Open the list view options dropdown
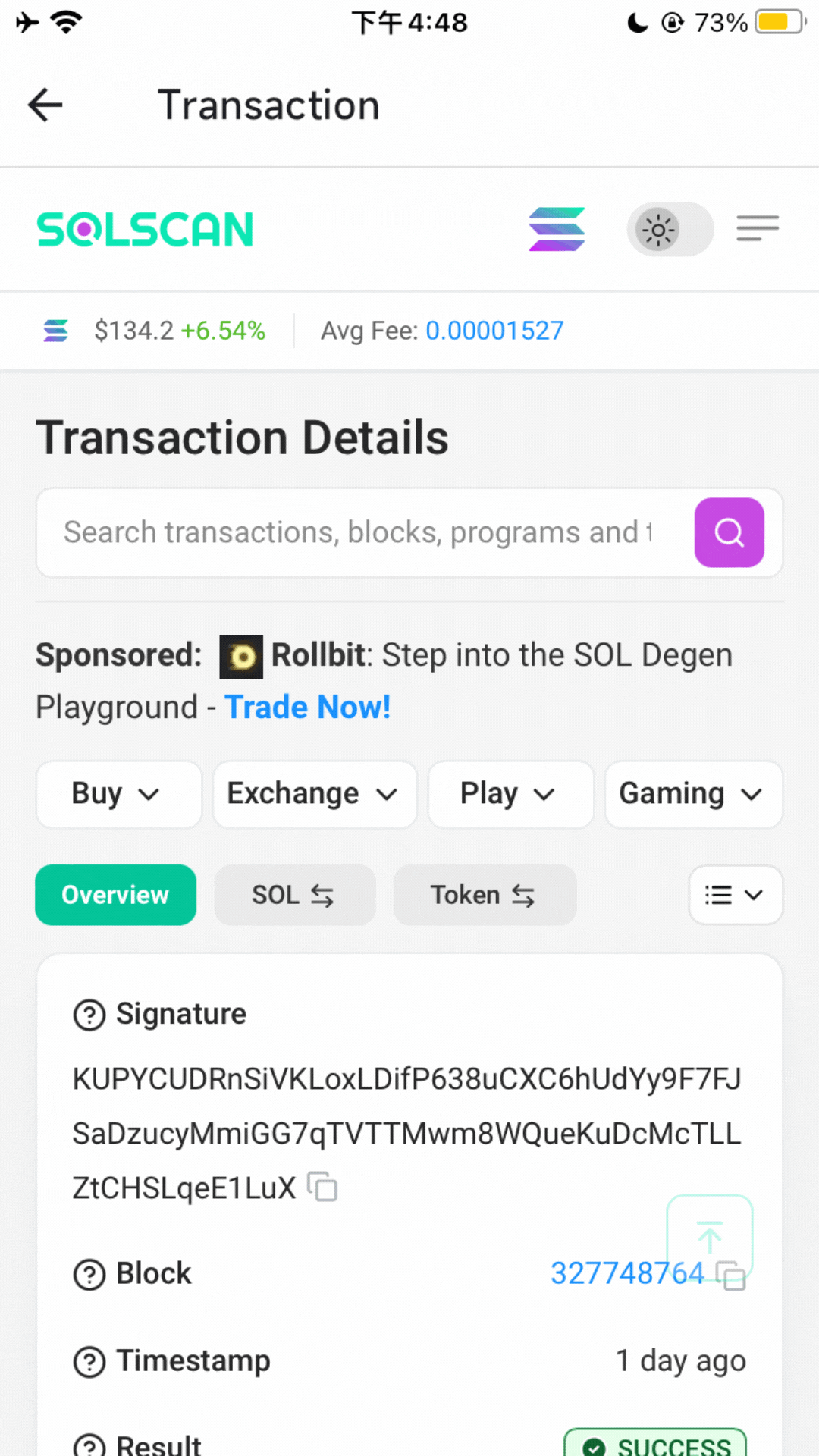The width and height of the screenshot is (819, 1456). click(735, 895)
